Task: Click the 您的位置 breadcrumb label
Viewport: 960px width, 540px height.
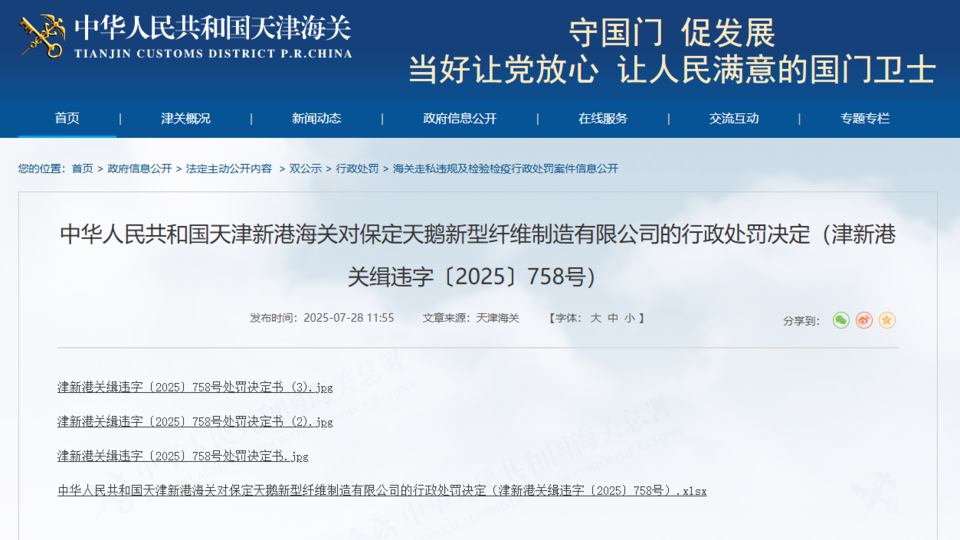Action: (42, 168)
